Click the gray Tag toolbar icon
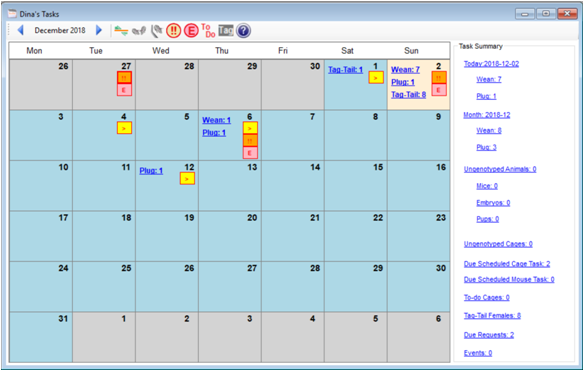The height and width of the screenshot is (371, 584). point(226,30)
